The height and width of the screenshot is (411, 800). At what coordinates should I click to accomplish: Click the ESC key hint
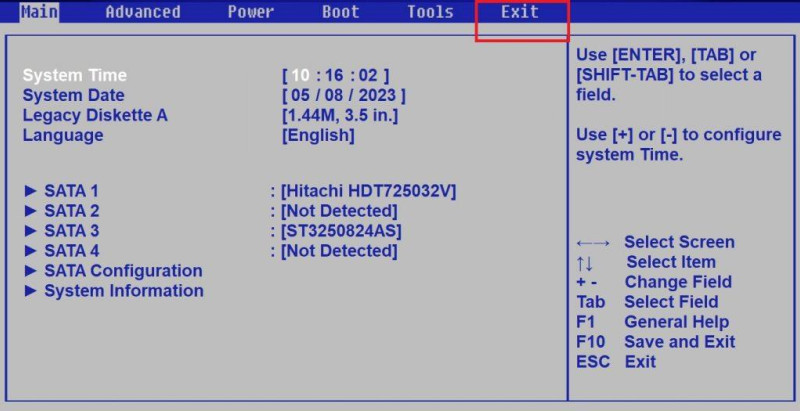point(593,362)
